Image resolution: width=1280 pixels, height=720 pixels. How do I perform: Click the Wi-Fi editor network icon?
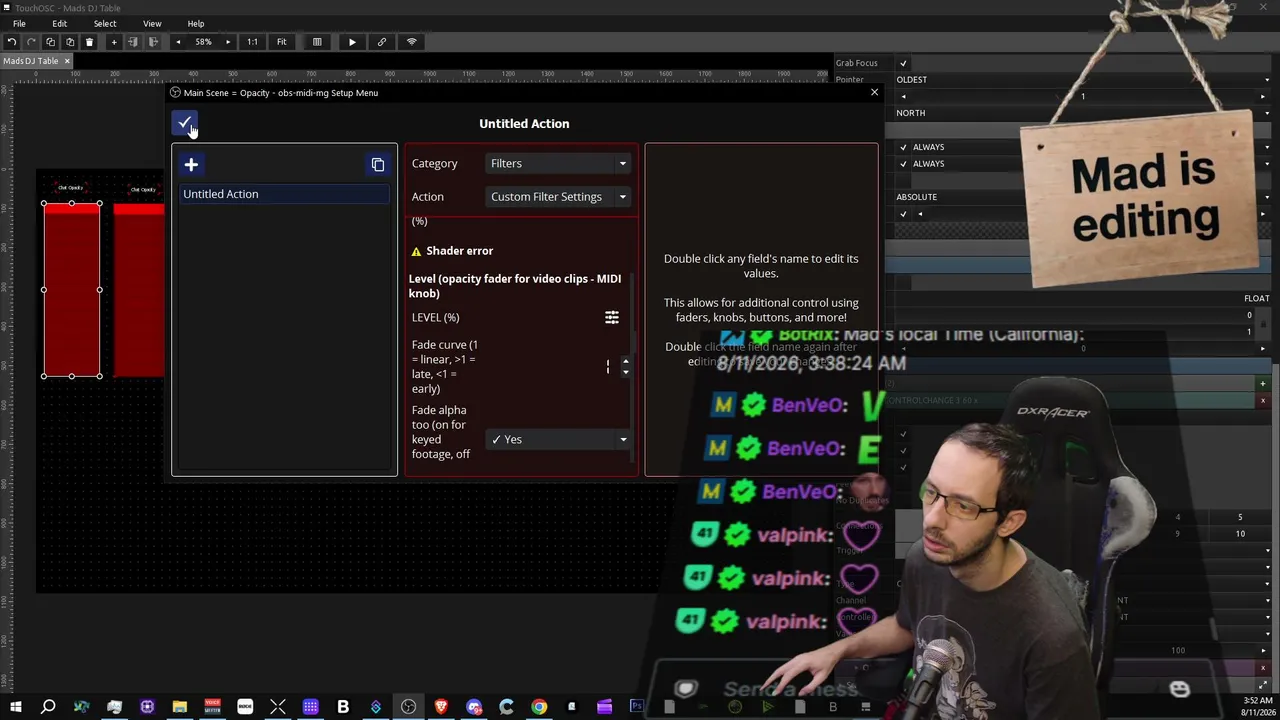[411, 42]
